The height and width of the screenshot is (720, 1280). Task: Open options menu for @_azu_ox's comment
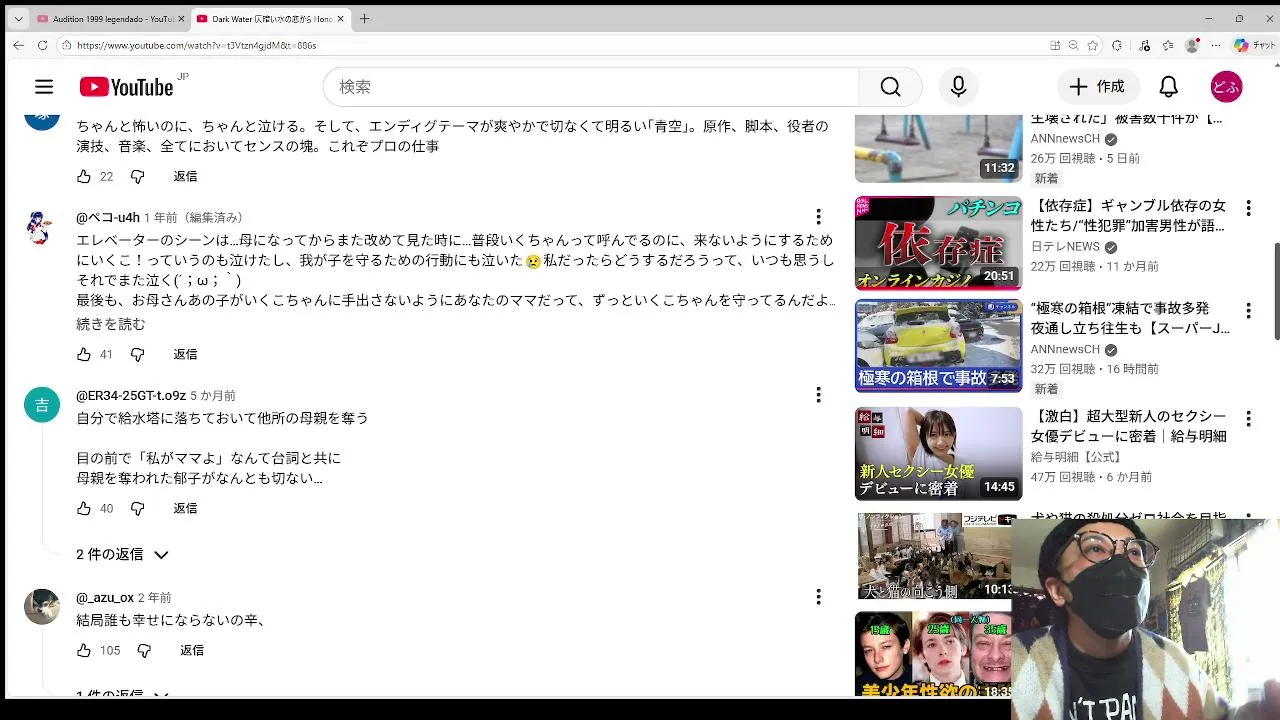(818, 597)
